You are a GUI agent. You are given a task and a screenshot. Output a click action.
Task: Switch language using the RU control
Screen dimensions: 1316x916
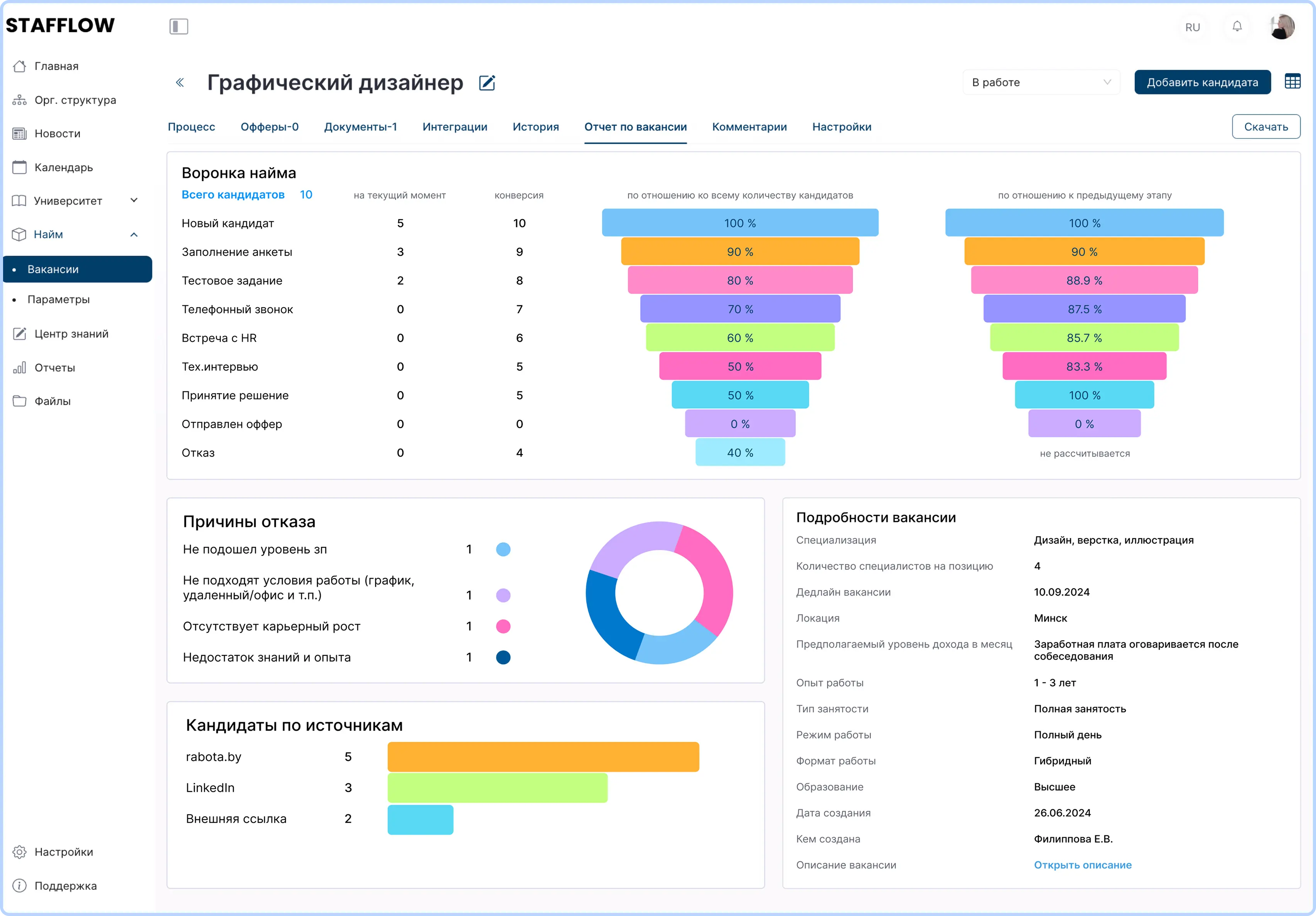[1193, 27]
